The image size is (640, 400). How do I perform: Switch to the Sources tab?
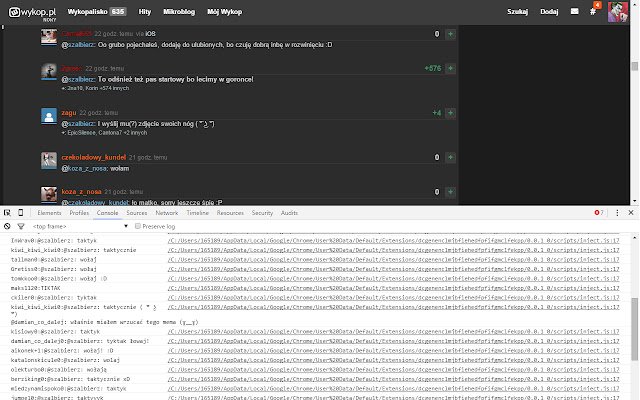point(136,213)
